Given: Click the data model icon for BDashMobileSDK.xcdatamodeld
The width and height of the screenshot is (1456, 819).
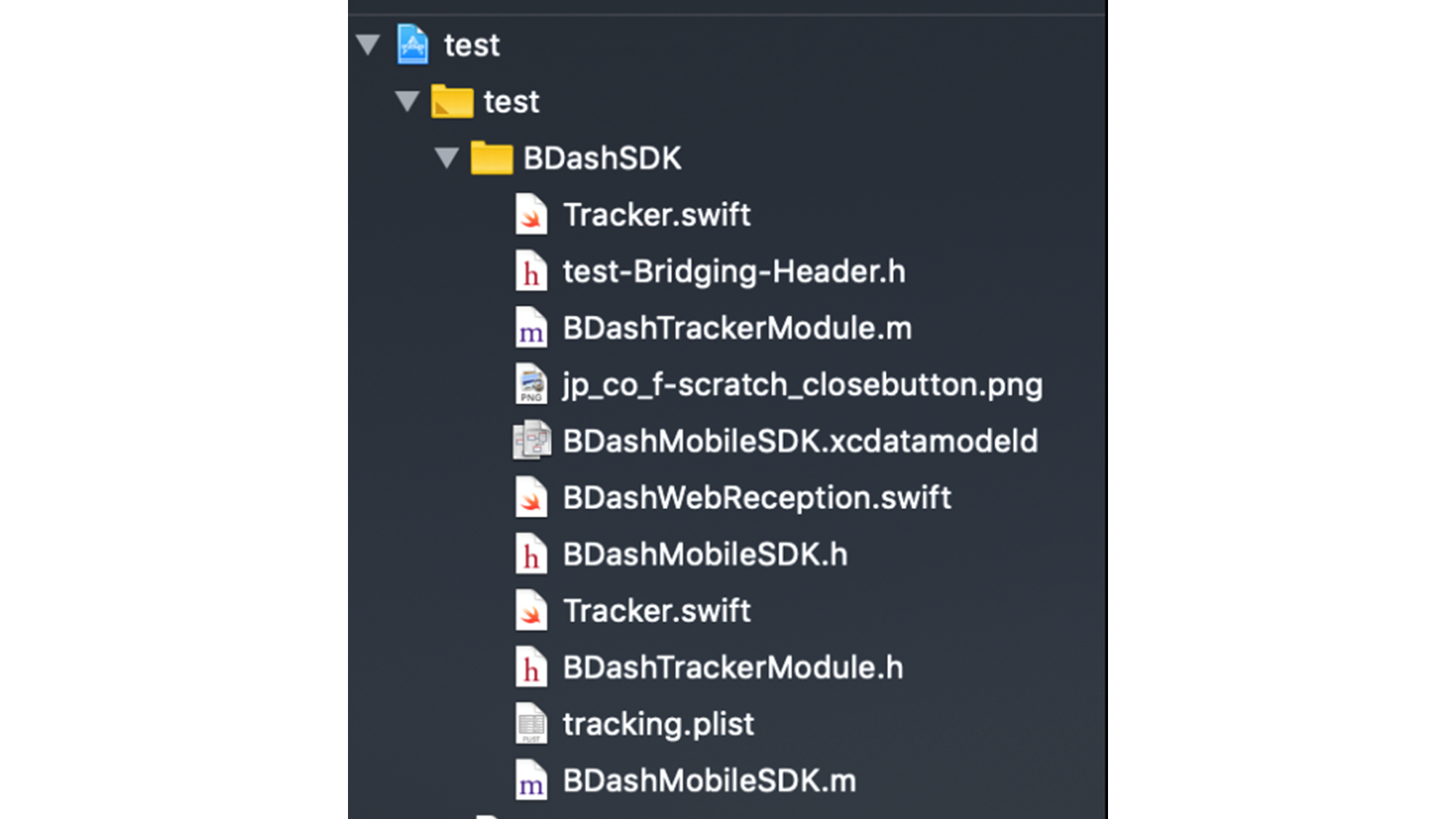Looking at the screenshot, I should click(x=531, y=440).
